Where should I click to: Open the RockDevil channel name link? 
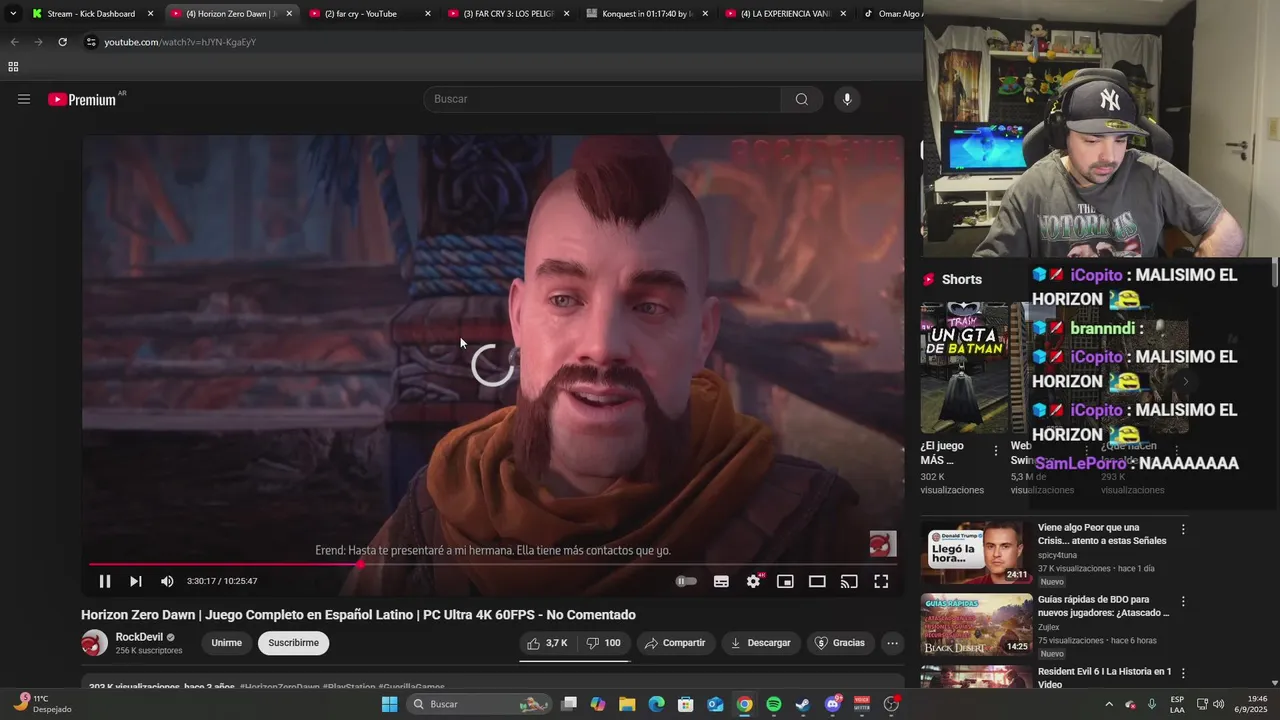[139, 637]
